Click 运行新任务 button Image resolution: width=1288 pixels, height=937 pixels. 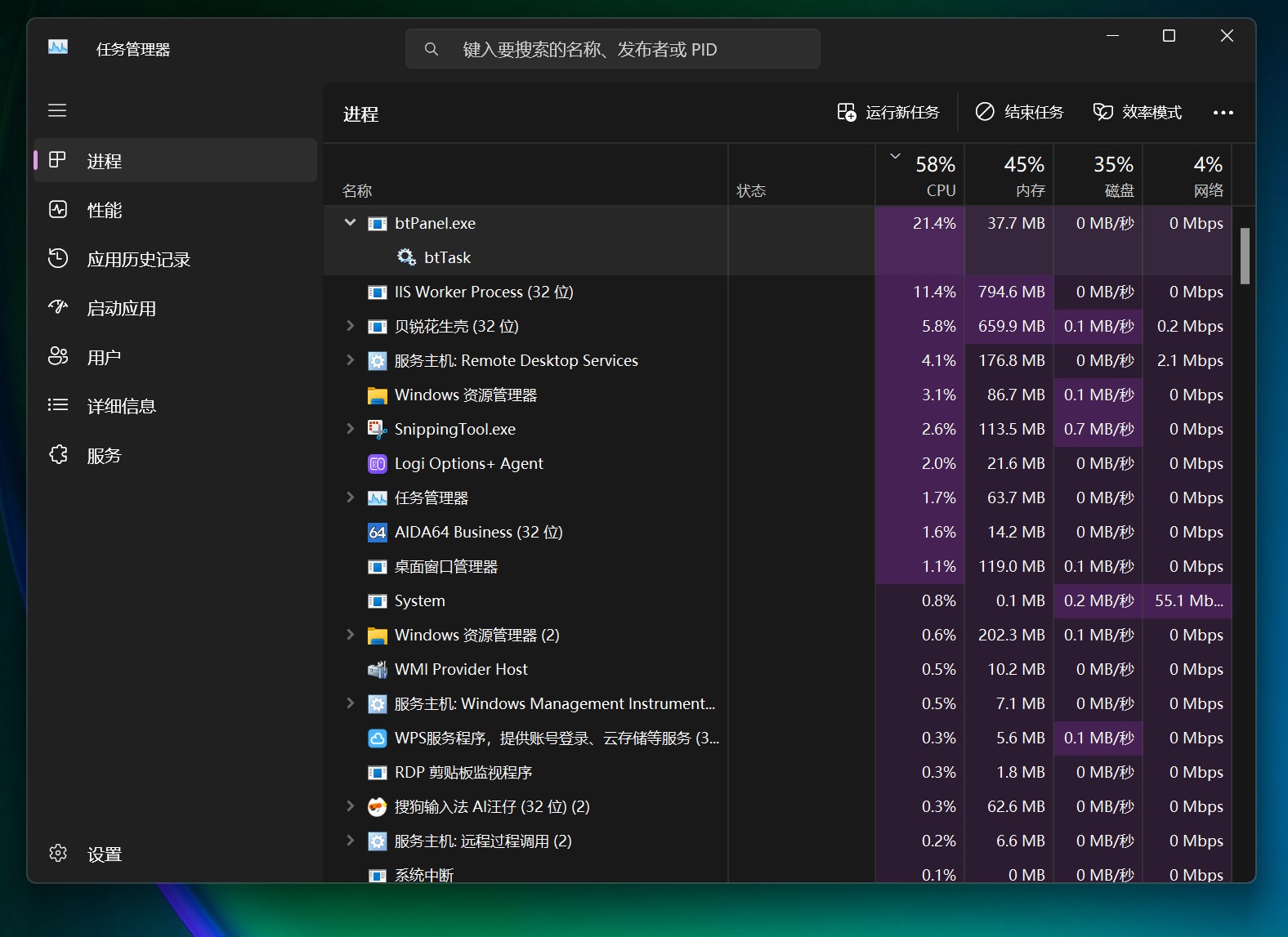click(888, 113)
